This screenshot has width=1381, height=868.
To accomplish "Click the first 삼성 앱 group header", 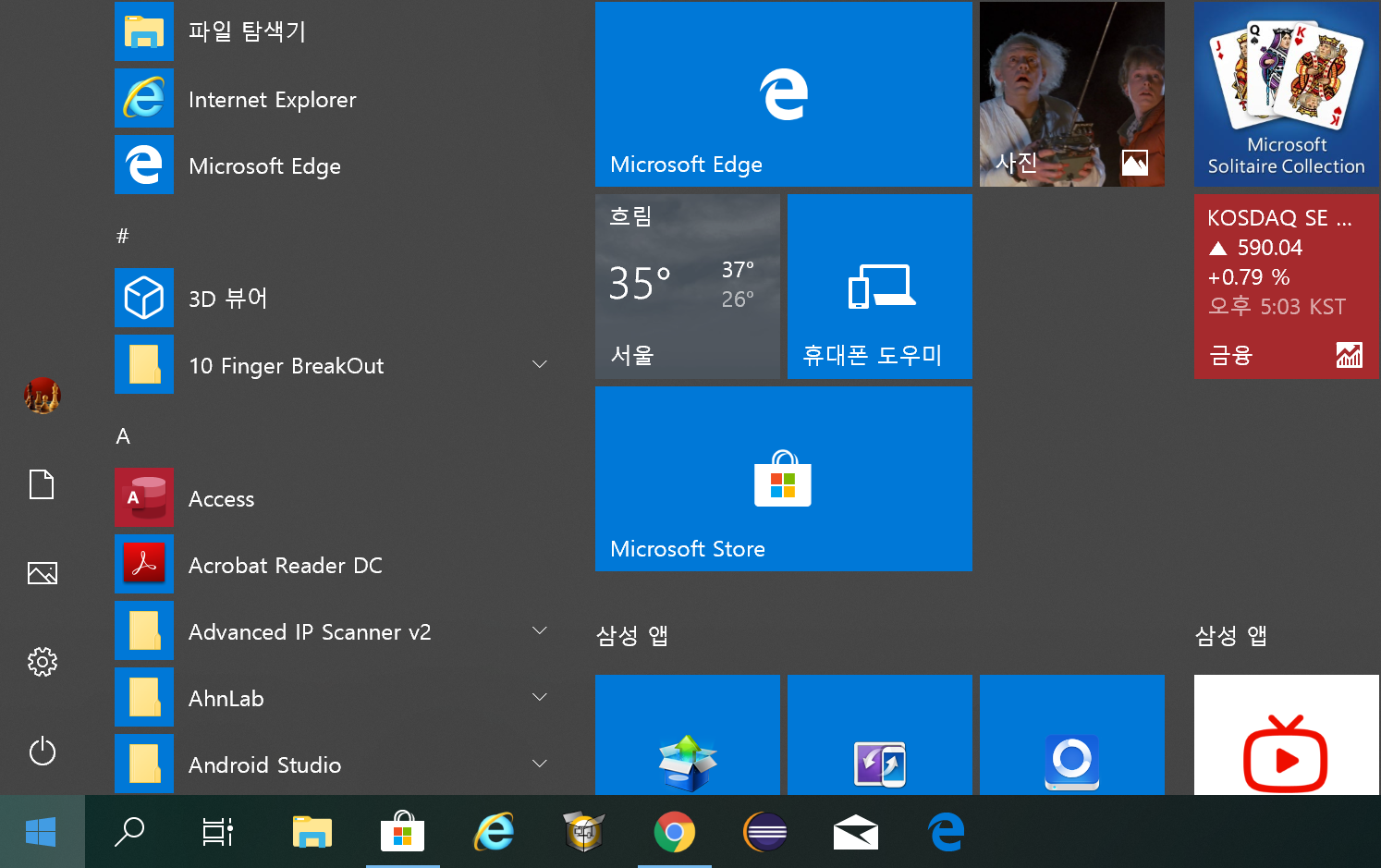I will 632,636.
